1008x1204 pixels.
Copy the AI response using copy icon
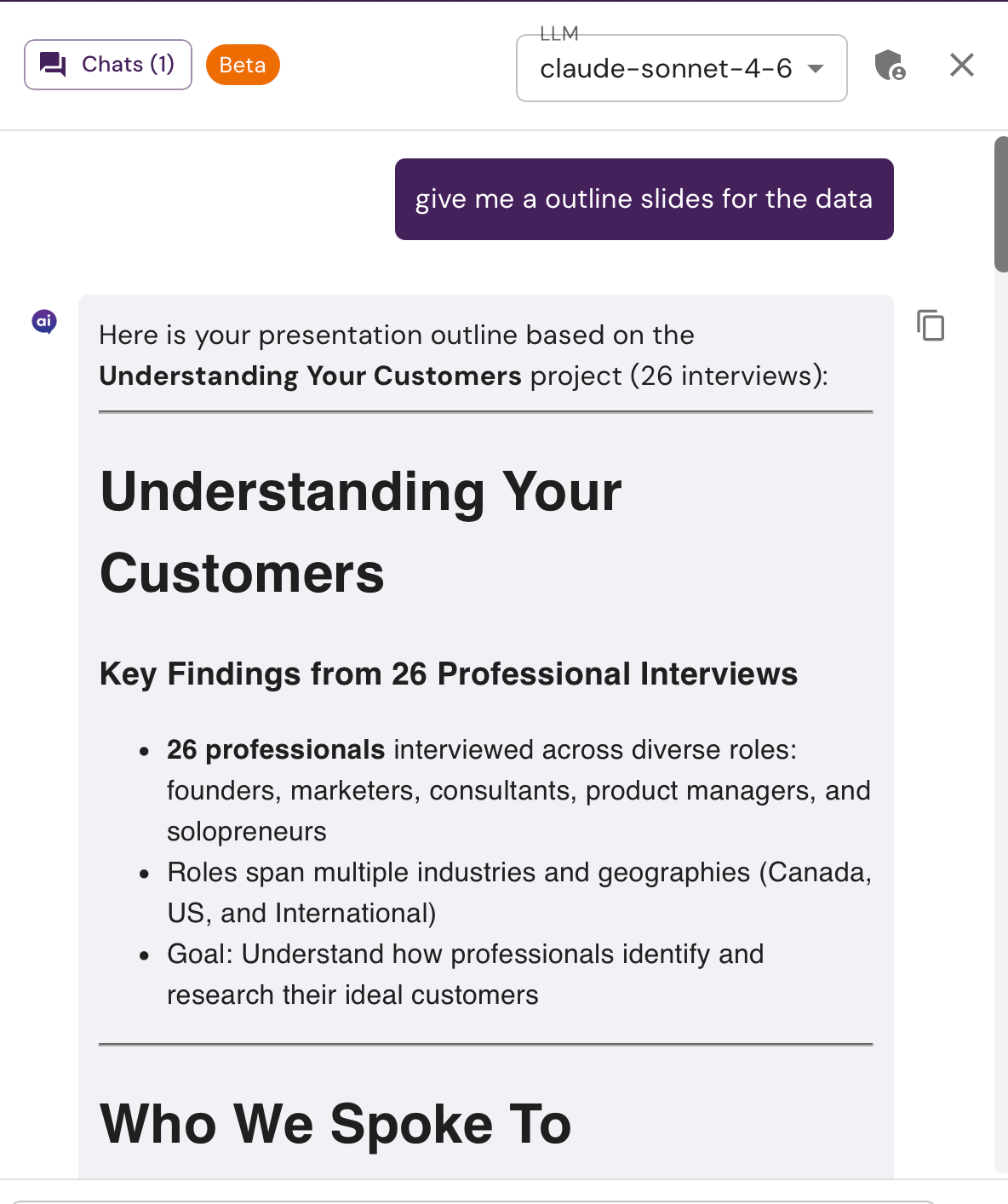point(931,325)
